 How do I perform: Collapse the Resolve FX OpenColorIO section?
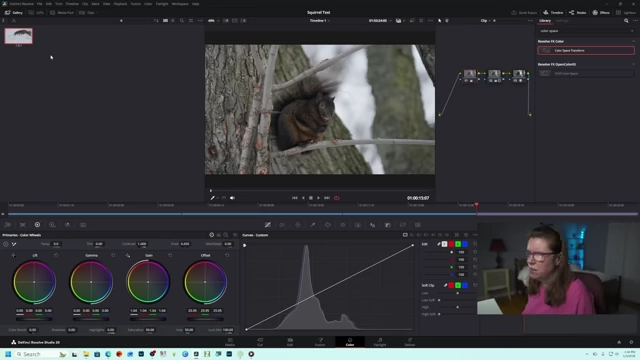tap(633, 64)
